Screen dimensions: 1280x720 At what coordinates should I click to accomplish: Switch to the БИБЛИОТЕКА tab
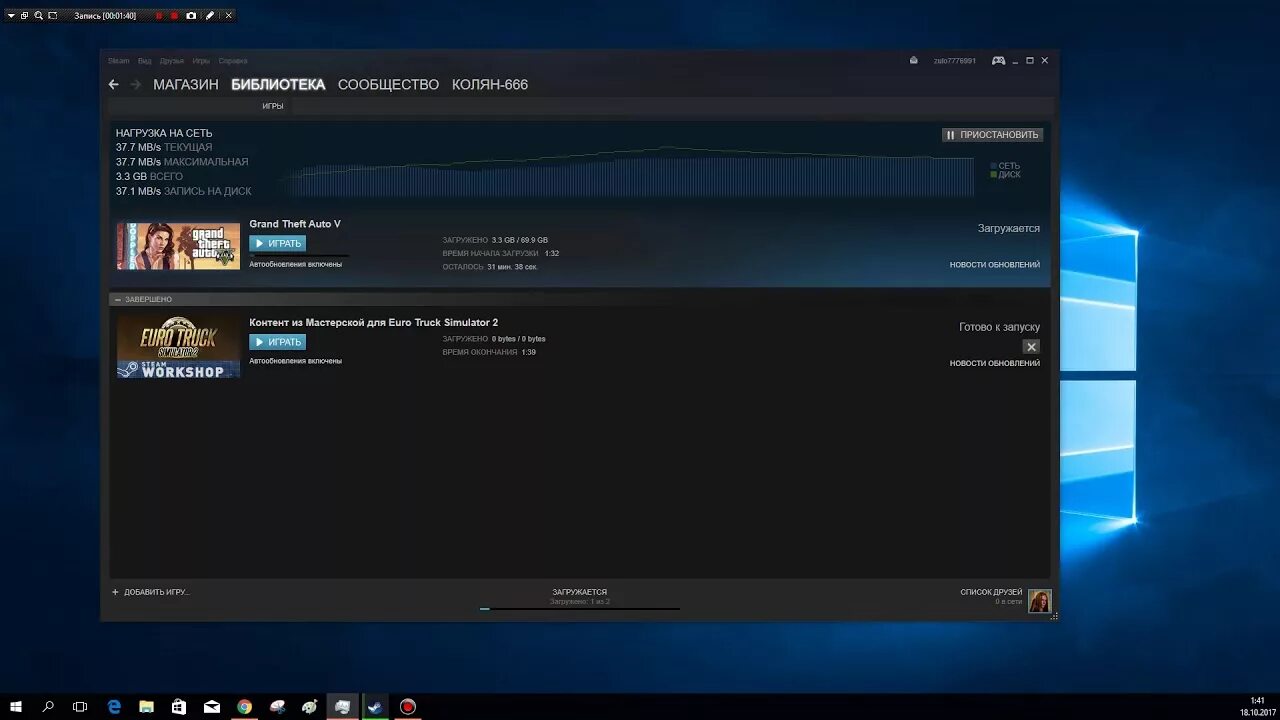click(278, 85)
